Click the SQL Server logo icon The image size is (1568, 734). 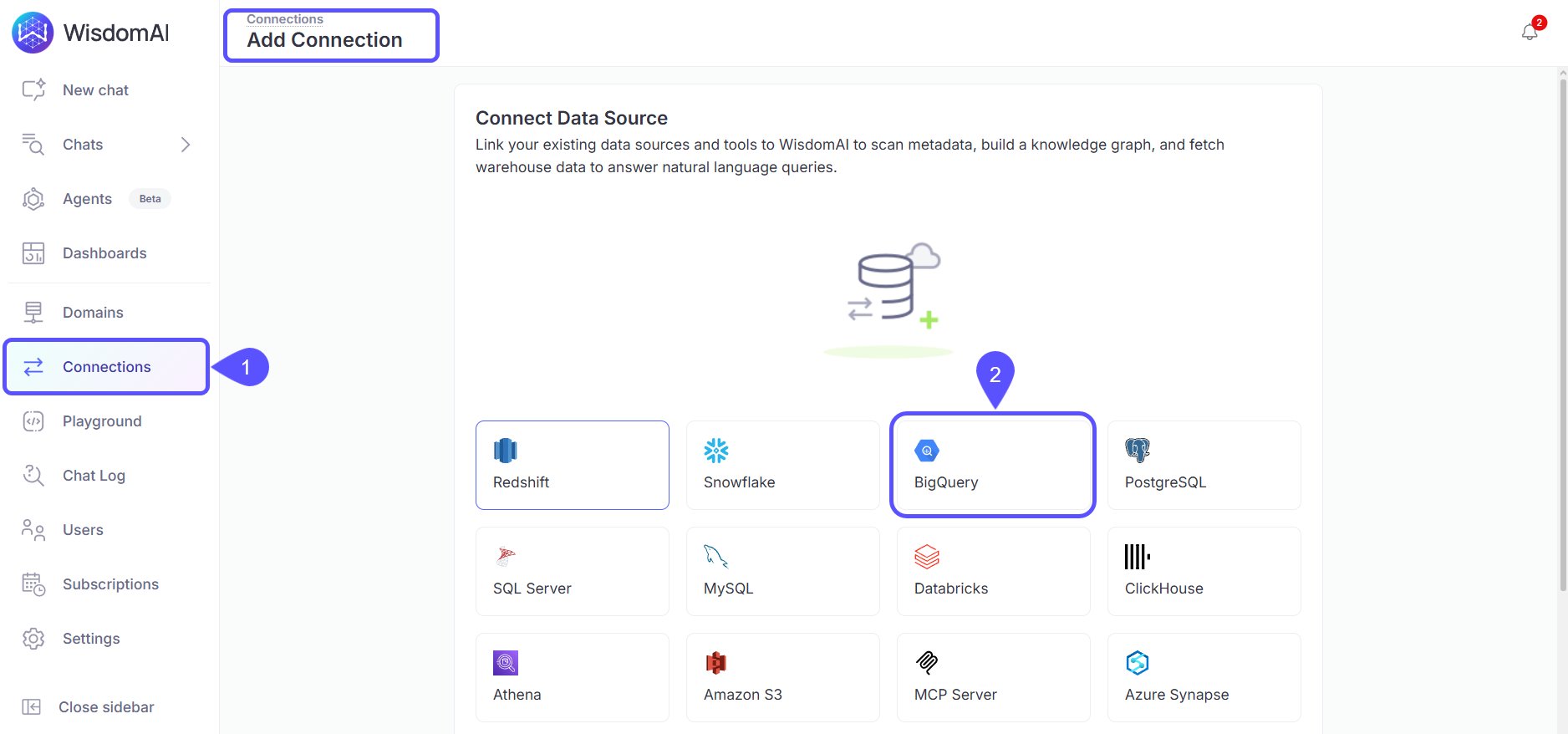tap(506, 557)
